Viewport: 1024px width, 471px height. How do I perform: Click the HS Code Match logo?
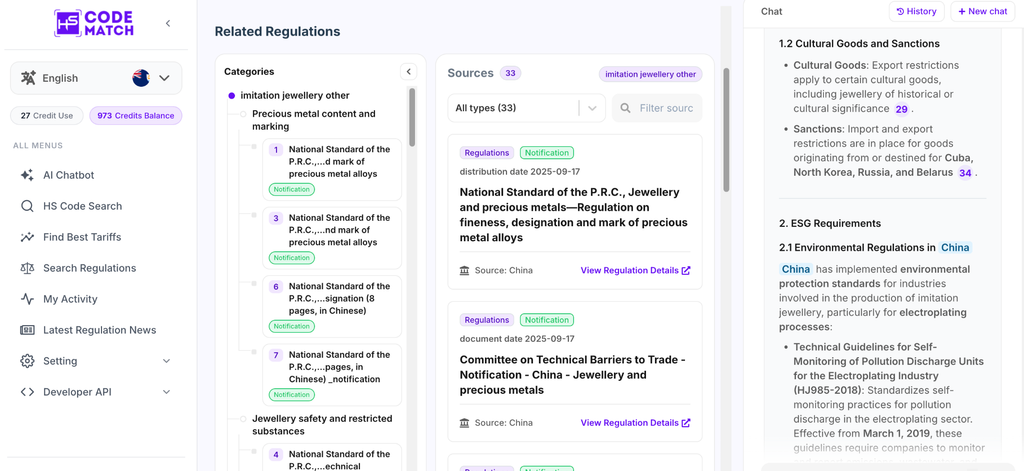(x=94, y=23)
